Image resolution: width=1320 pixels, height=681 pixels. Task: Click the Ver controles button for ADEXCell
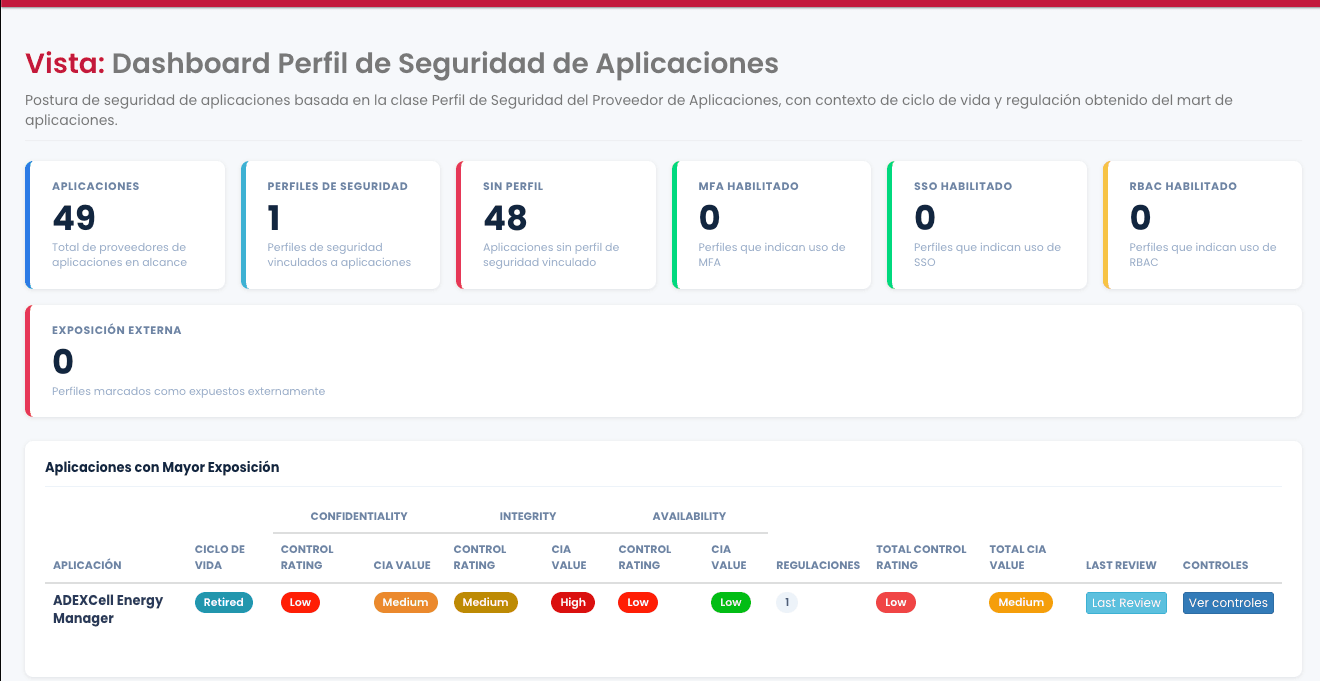click(1228, 602)
